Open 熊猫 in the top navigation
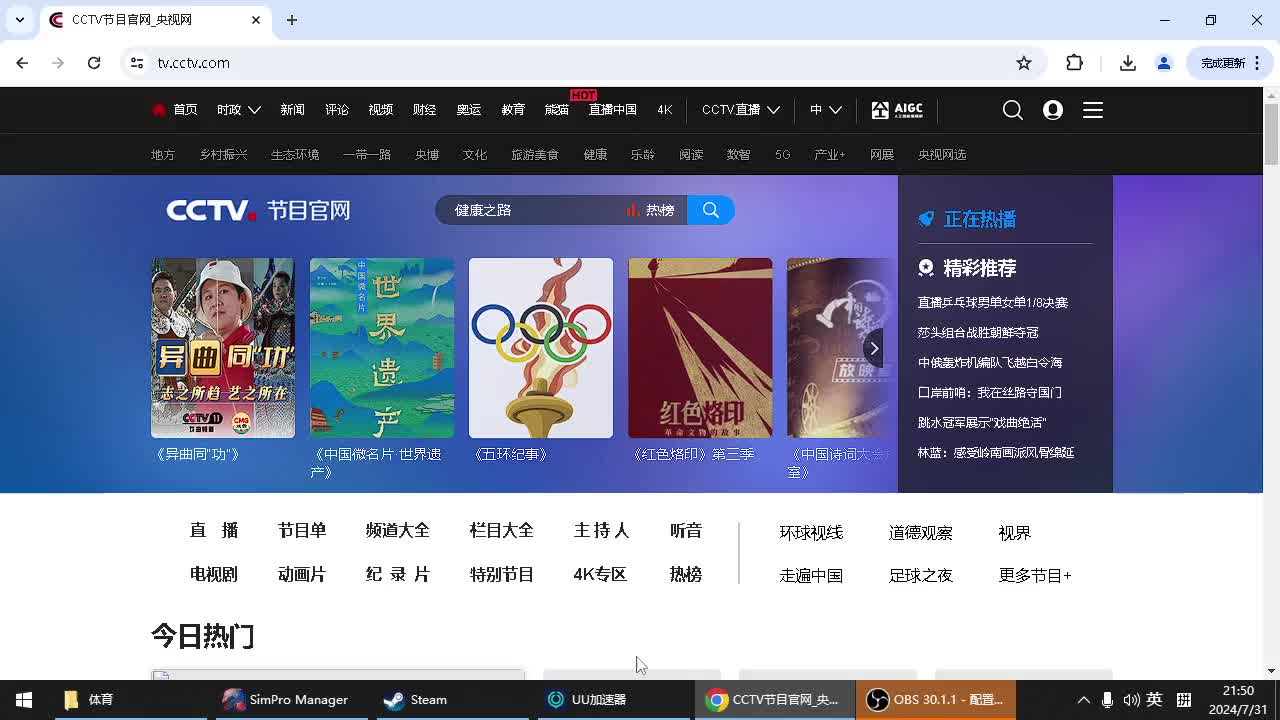This screenshot has width=1280, height=720. 557,110
